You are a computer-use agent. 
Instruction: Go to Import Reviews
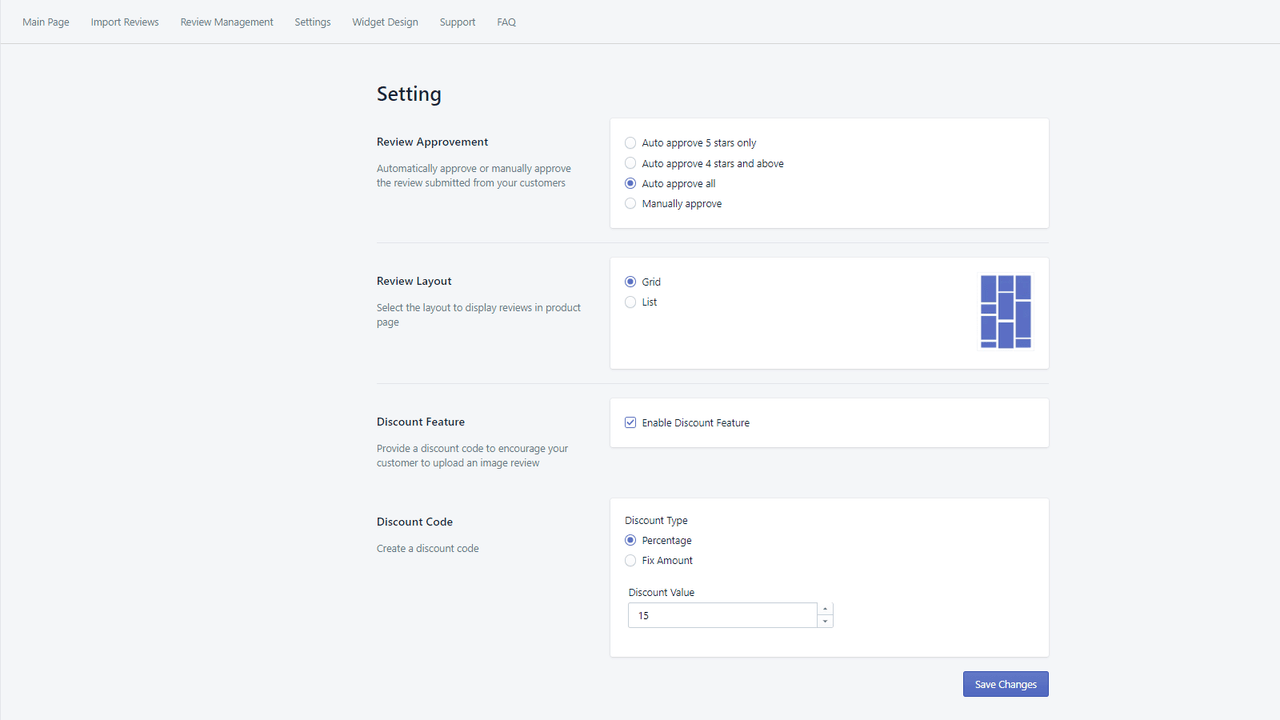(125, 22)
